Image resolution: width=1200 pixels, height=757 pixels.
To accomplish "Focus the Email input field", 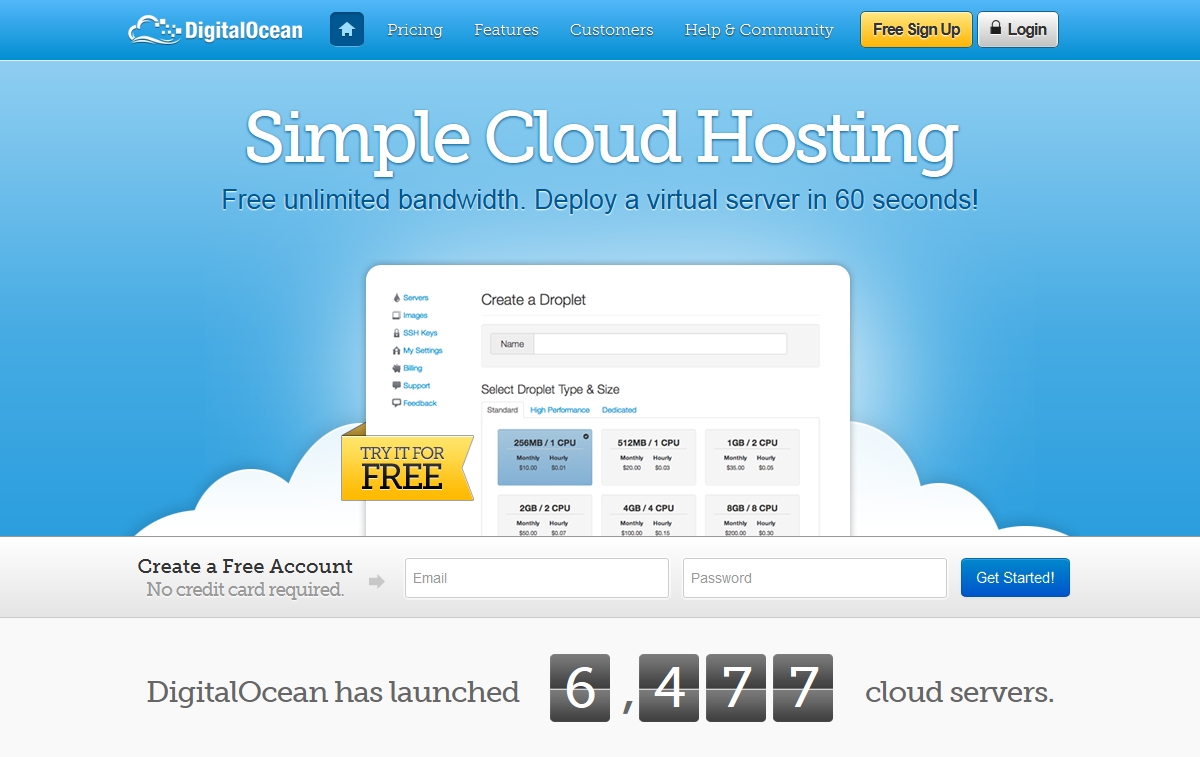I will point(537,578).
